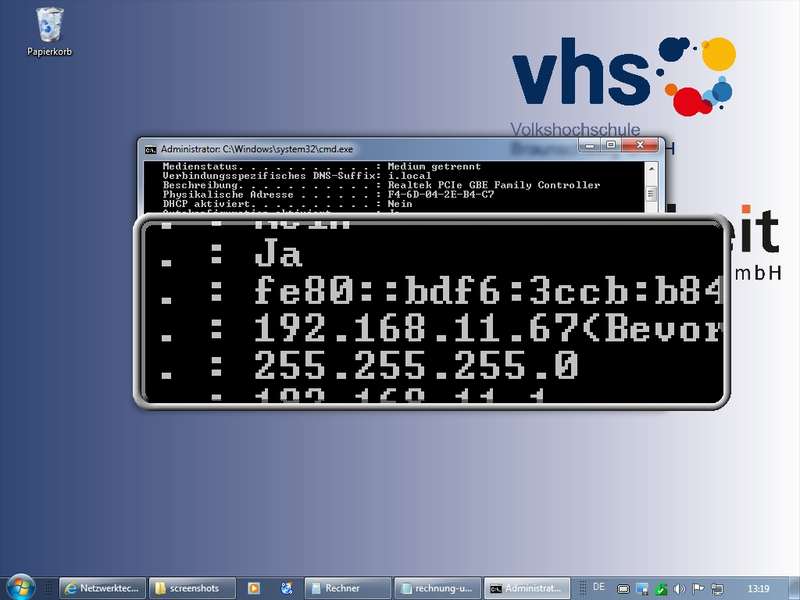
Task: Click the 'DHCP aktiviert' line label
Action: pyautogui.click(x=207, y=204)
